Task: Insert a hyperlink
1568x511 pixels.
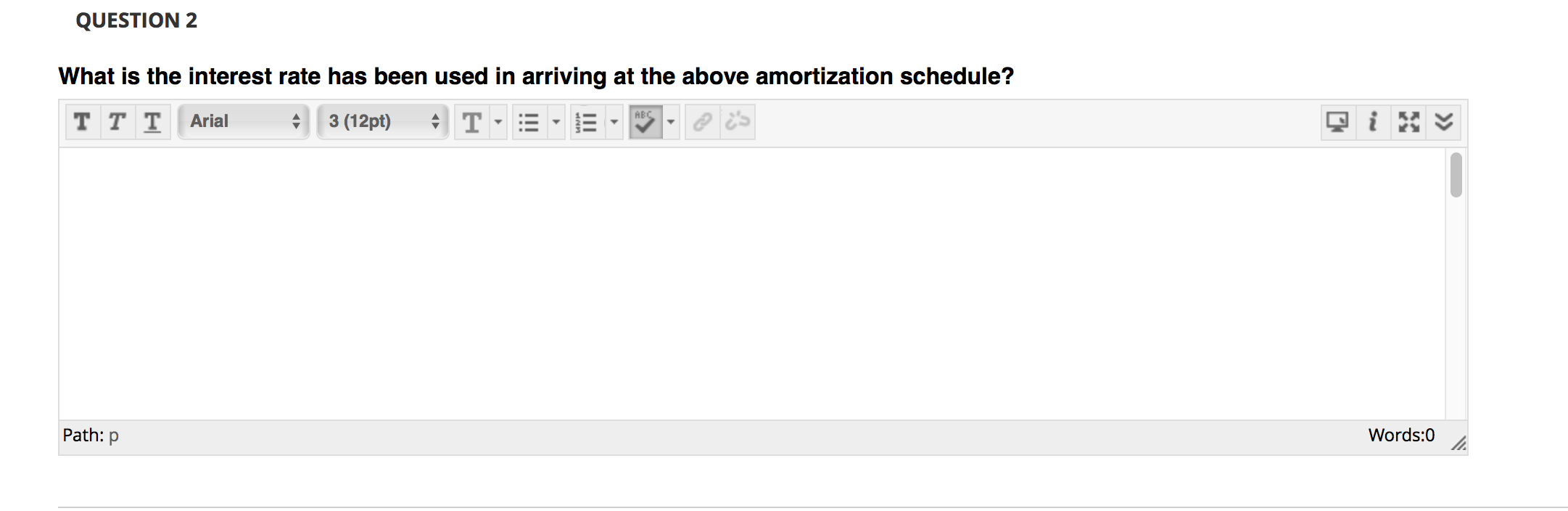Action: [701, 122]
